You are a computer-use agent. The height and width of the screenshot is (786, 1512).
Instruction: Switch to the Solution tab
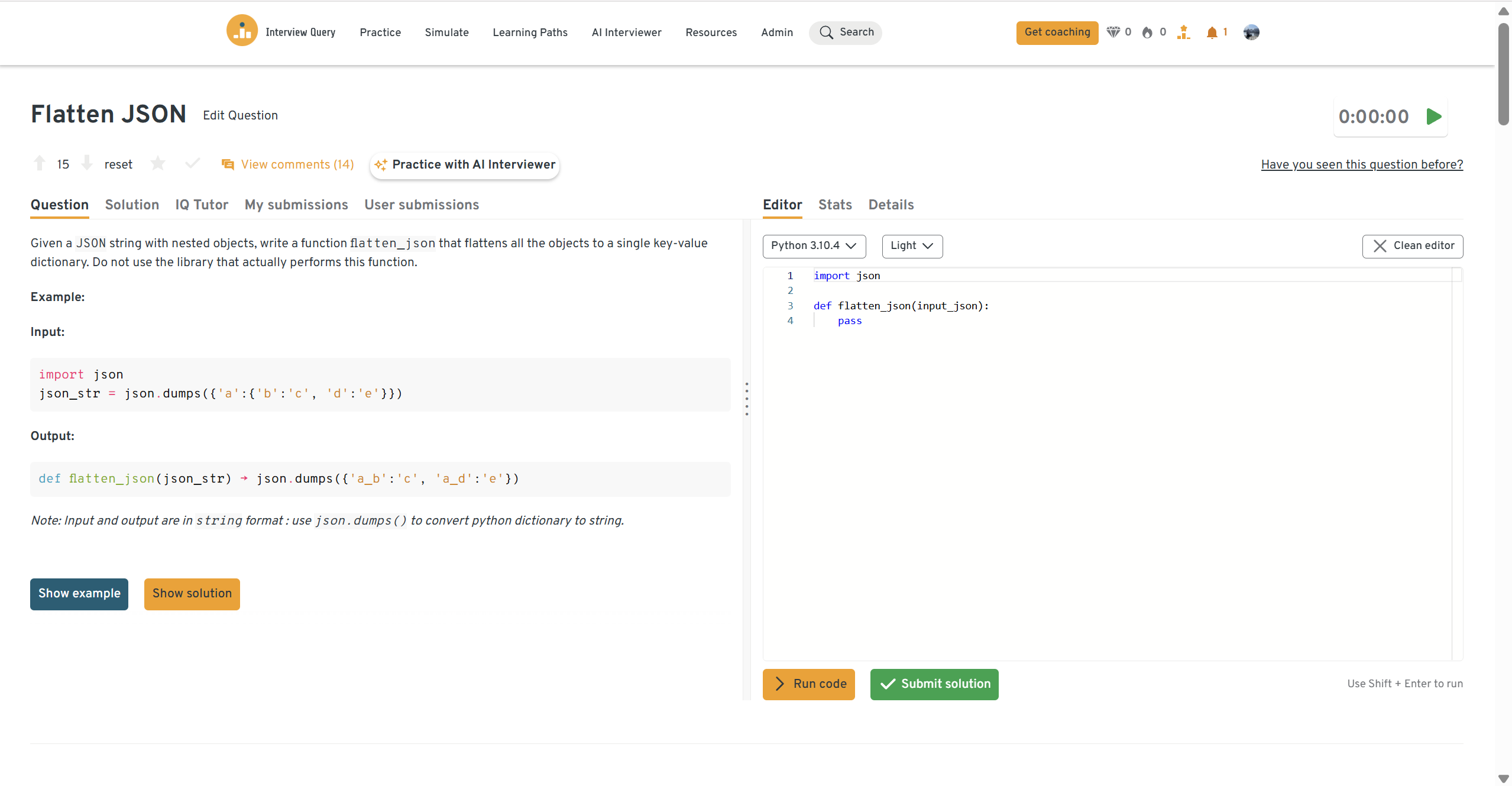point(132,205)
